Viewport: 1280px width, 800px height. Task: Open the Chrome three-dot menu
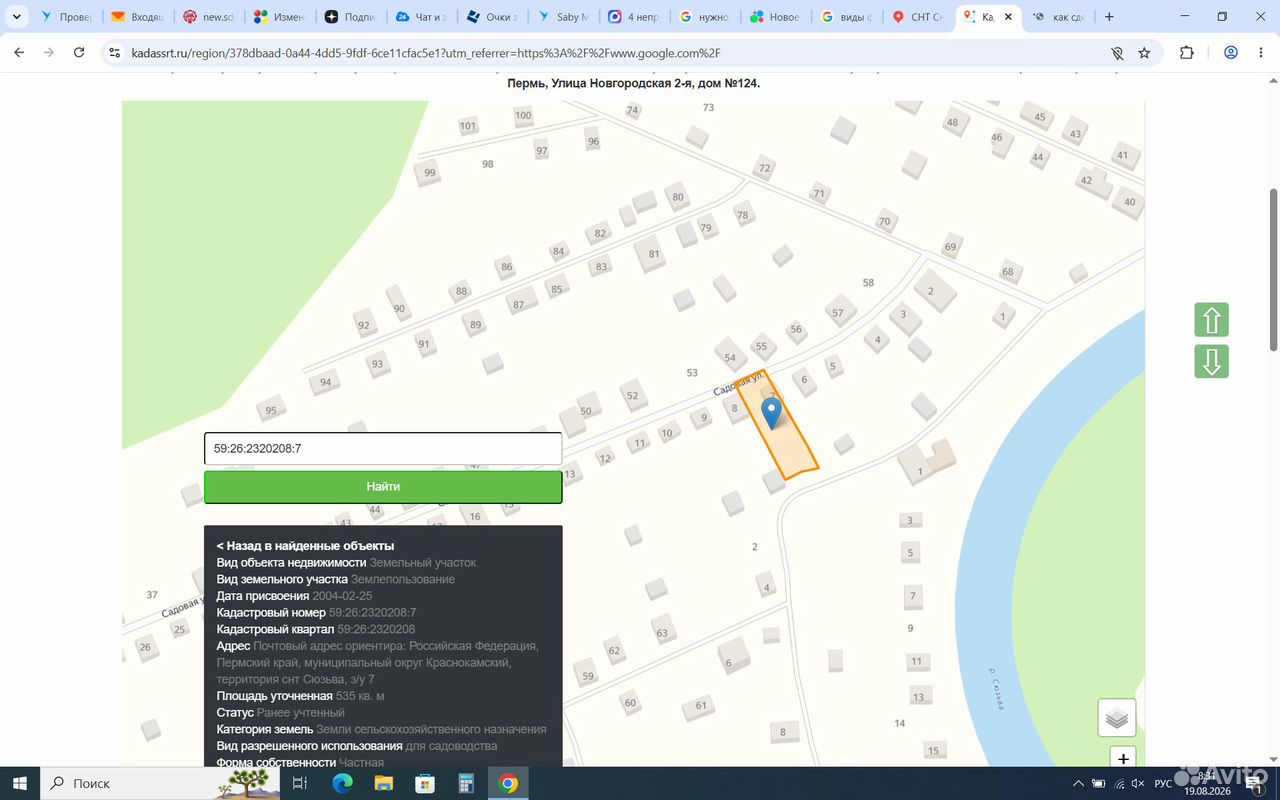[x=1261, y=53]
